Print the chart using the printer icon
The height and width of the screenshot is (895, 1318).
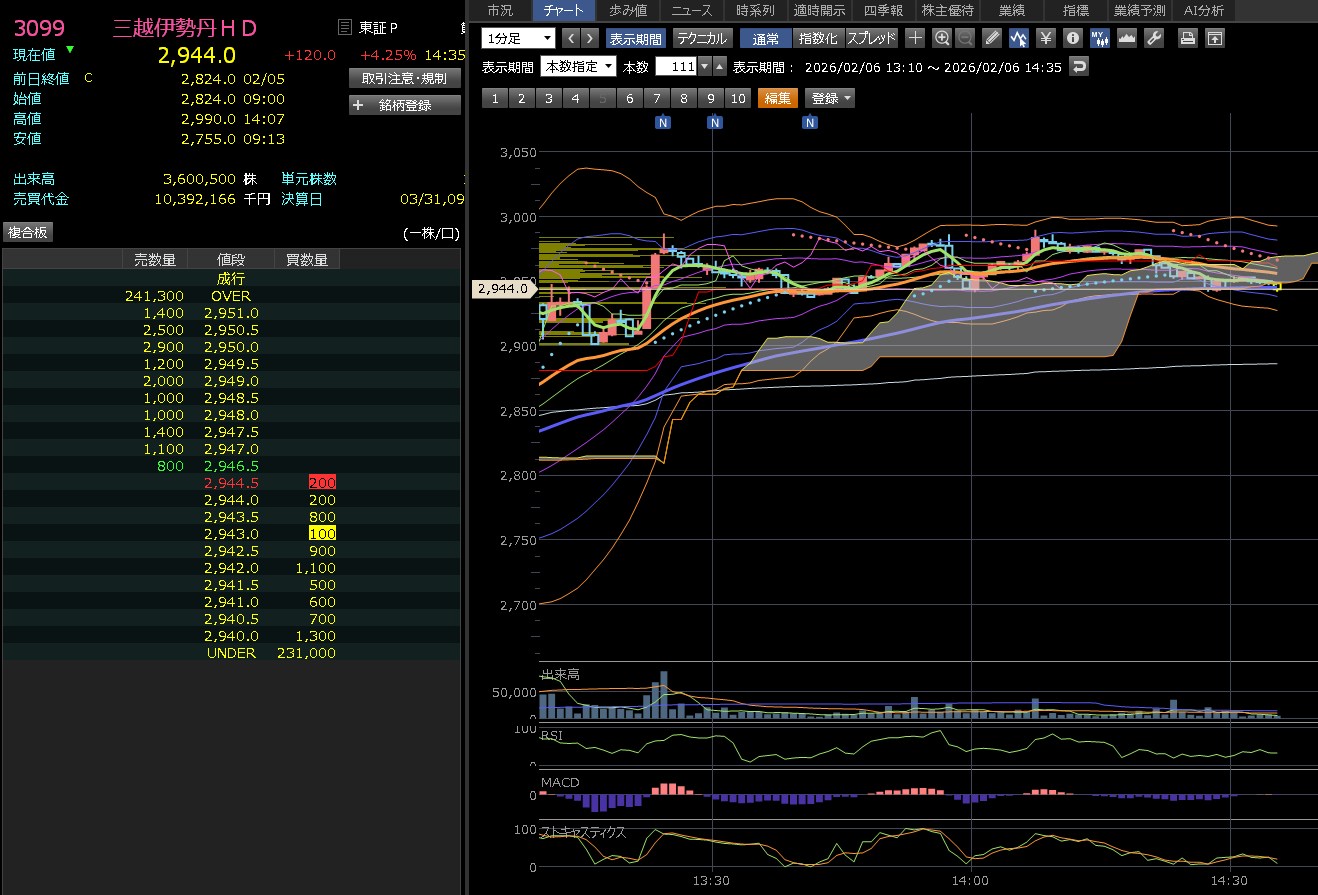click(1187, 38)
